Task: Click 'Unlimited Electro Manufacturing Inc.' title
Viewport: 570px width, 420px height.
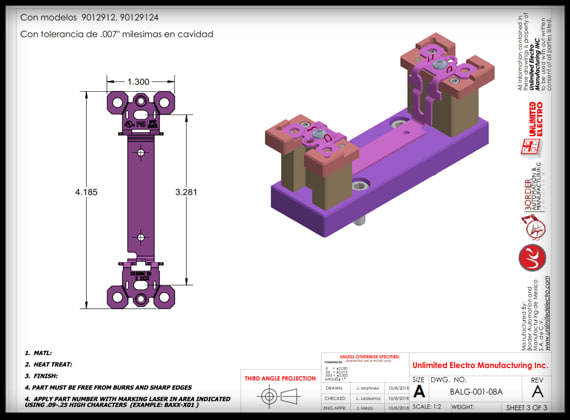Action: (x=480, y=365)
